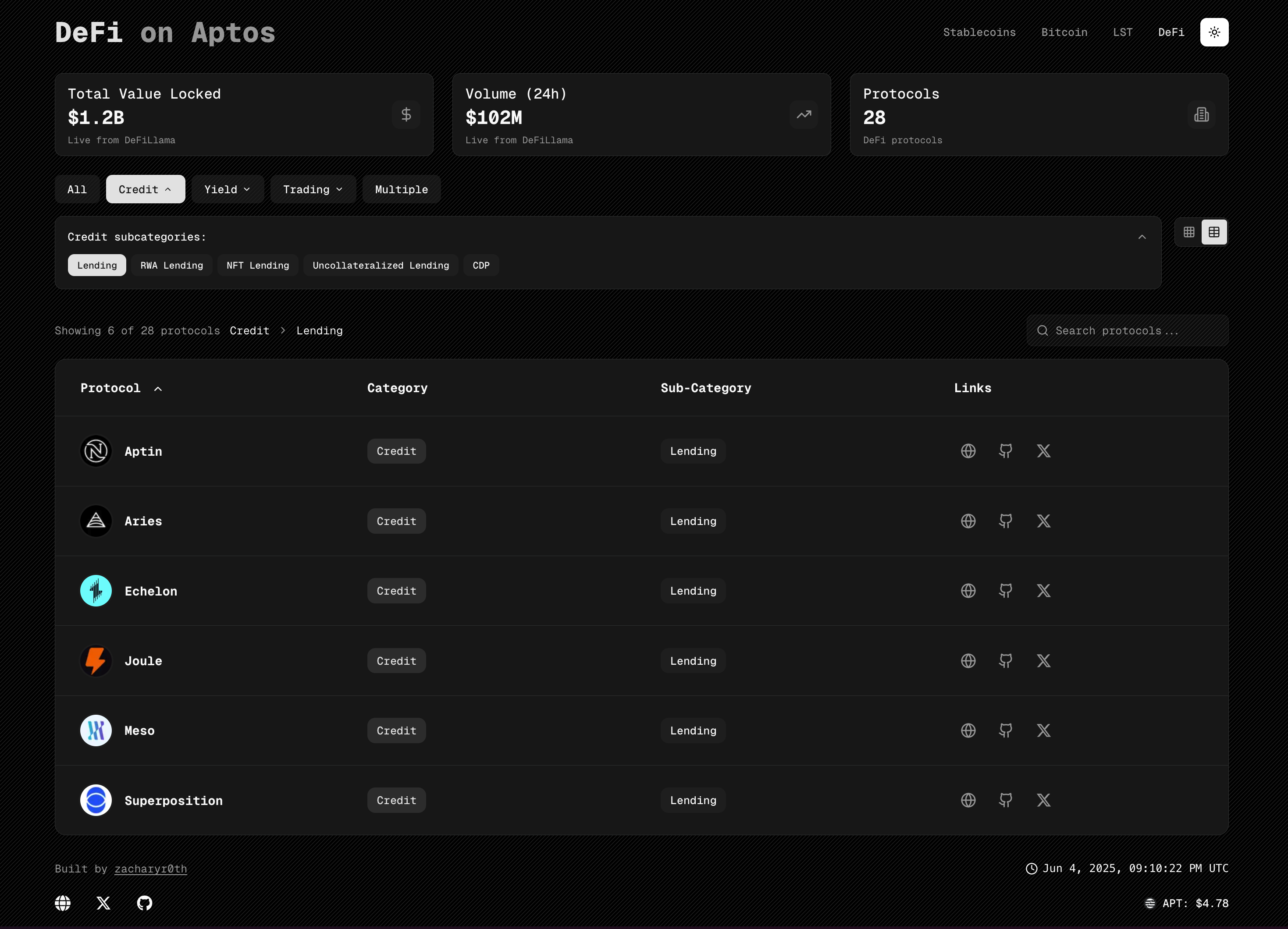This screenshot has width=1288, height=929.
Task: Click footer globe website icon
Action: tap(63, 903)
